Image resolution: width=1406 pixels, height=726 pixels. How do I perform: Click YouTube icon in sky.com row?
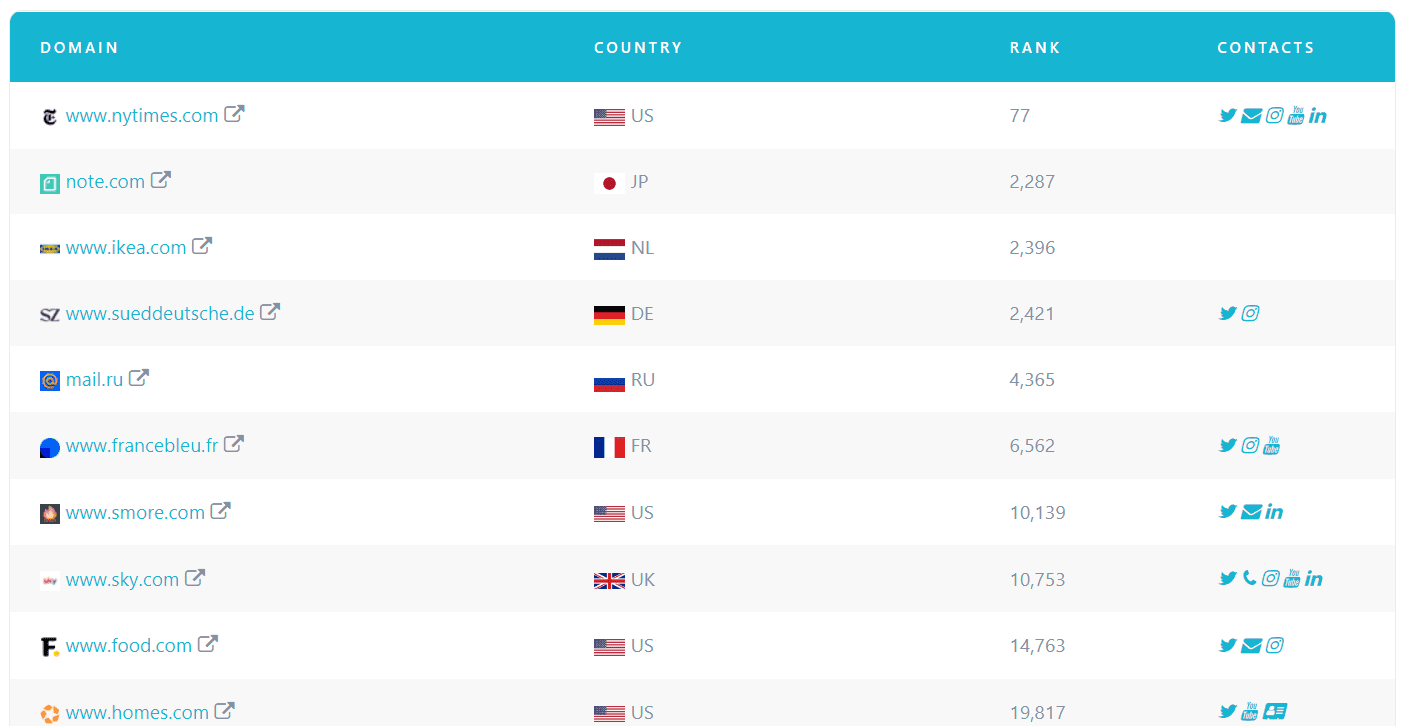coord(1292,578)
